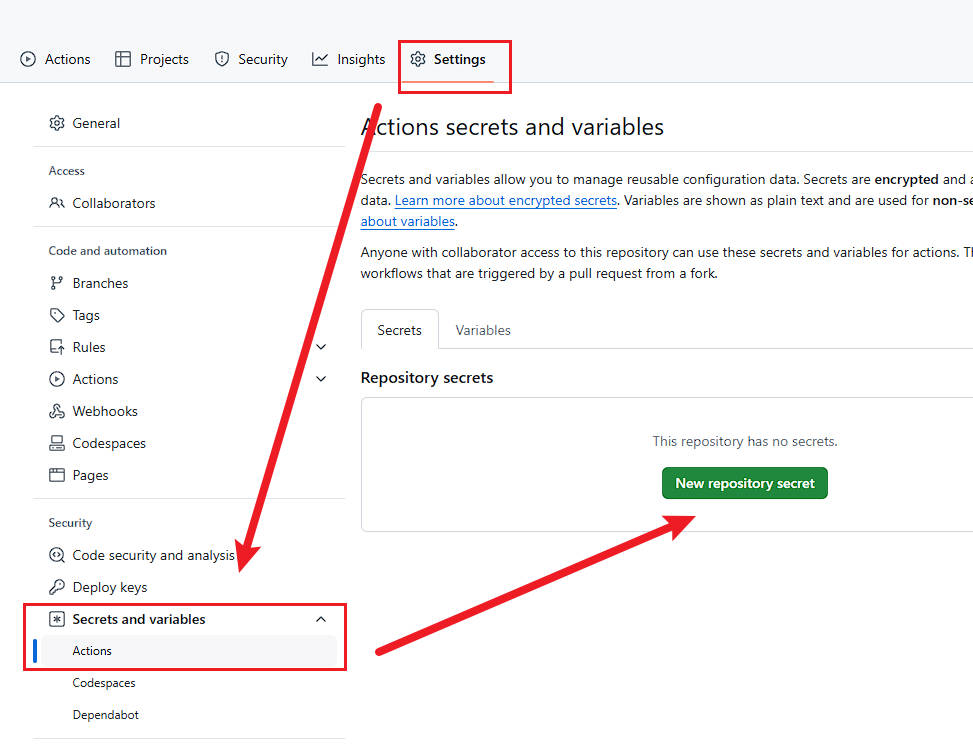973x748 pixels.
Task: Expand the Actions settings chevron
Action: [321, 379]
